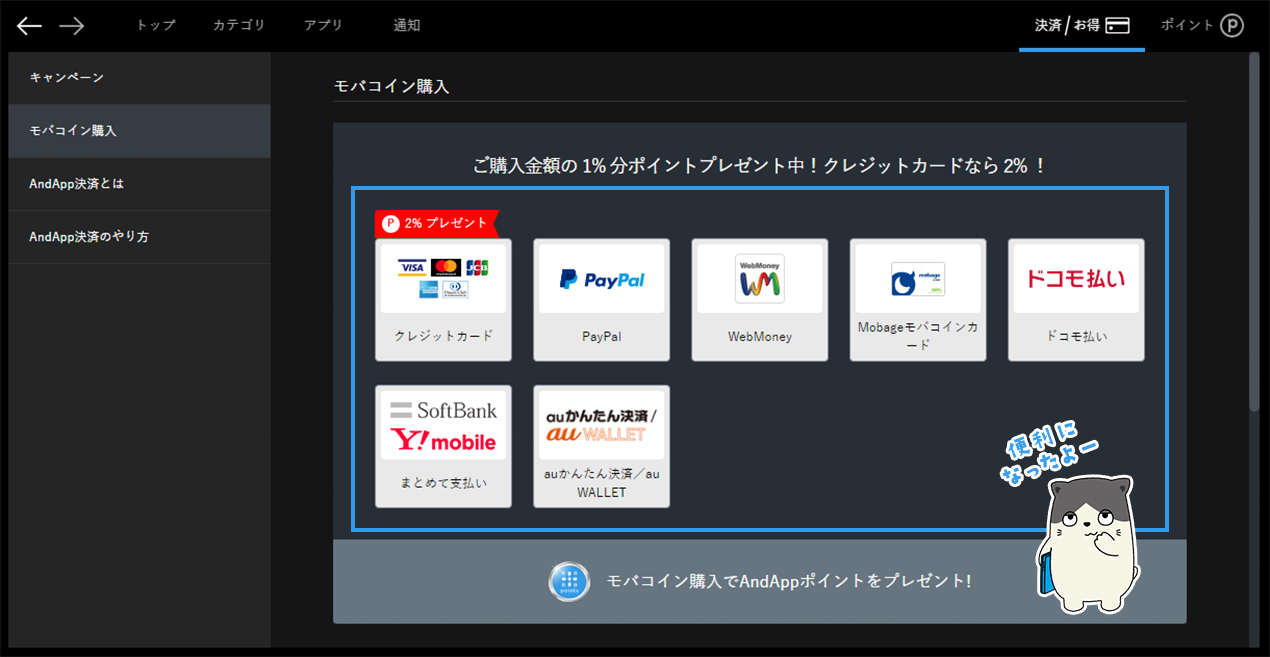Switch to the カテゴリ tab

[239, 26]
